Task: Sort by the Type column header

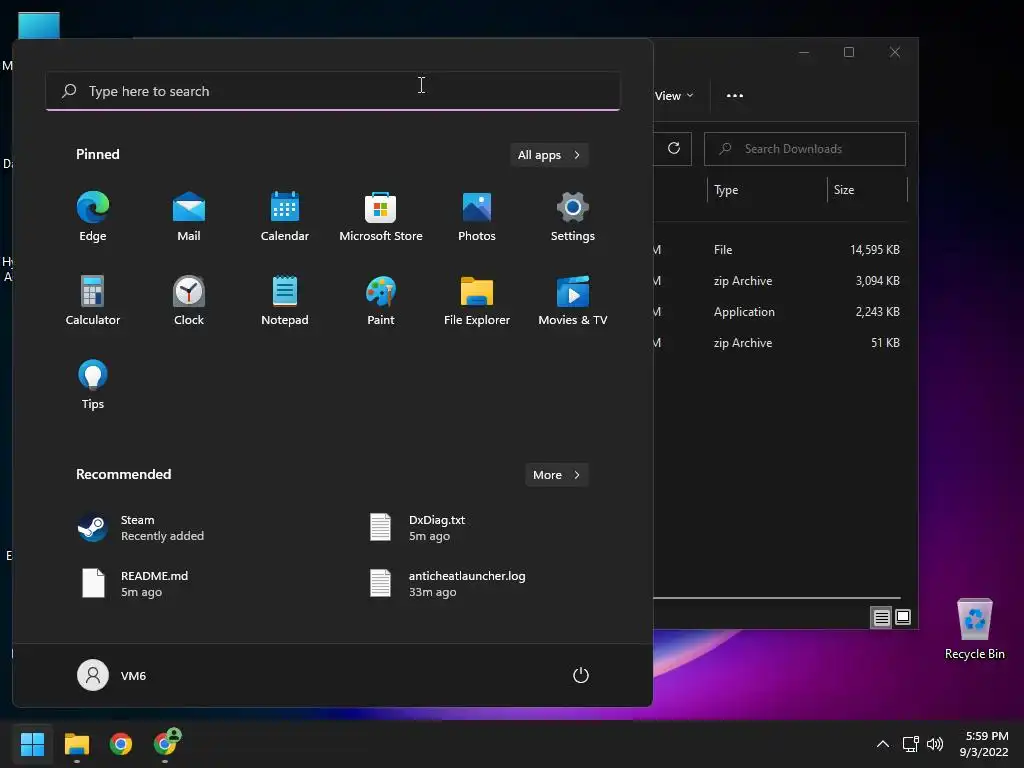Action: pos(767,190)
